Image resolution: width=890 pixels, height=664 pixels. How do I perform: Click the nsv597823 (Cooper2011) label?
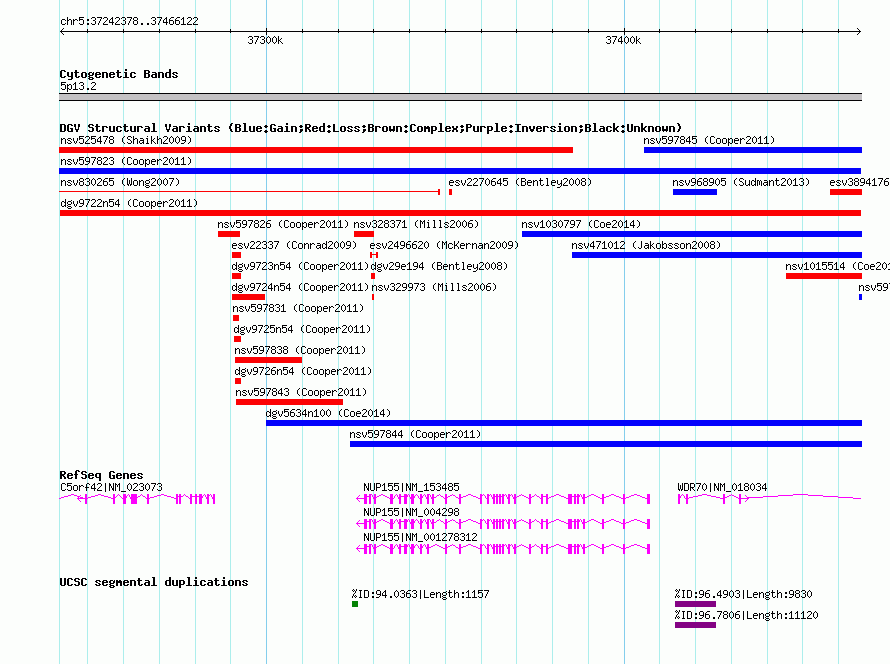coord(126,161)
